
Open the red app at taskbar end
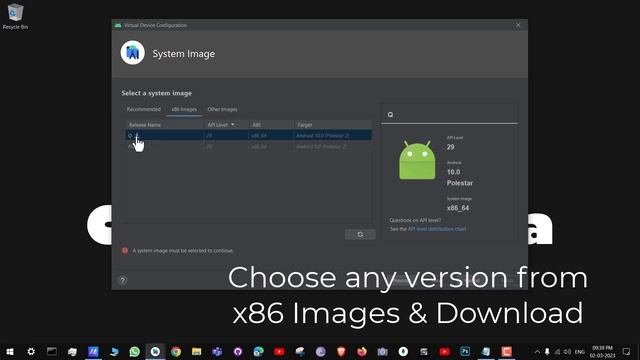pyautogui.click(x=507, y=351)
